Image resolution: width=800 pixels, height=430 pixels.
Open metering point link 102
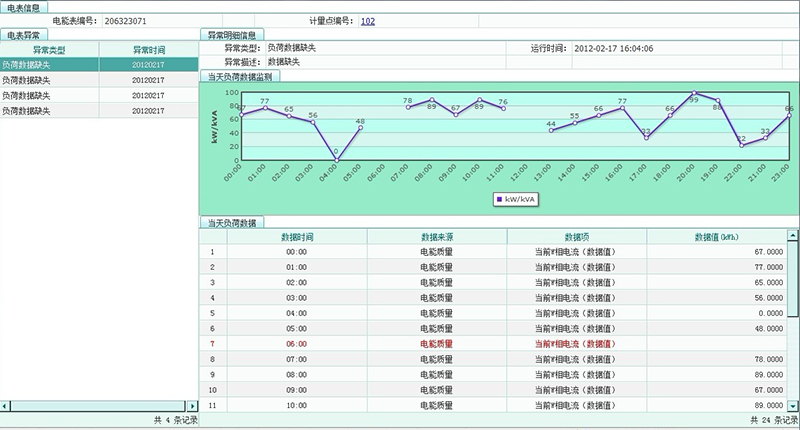(368, 21)
